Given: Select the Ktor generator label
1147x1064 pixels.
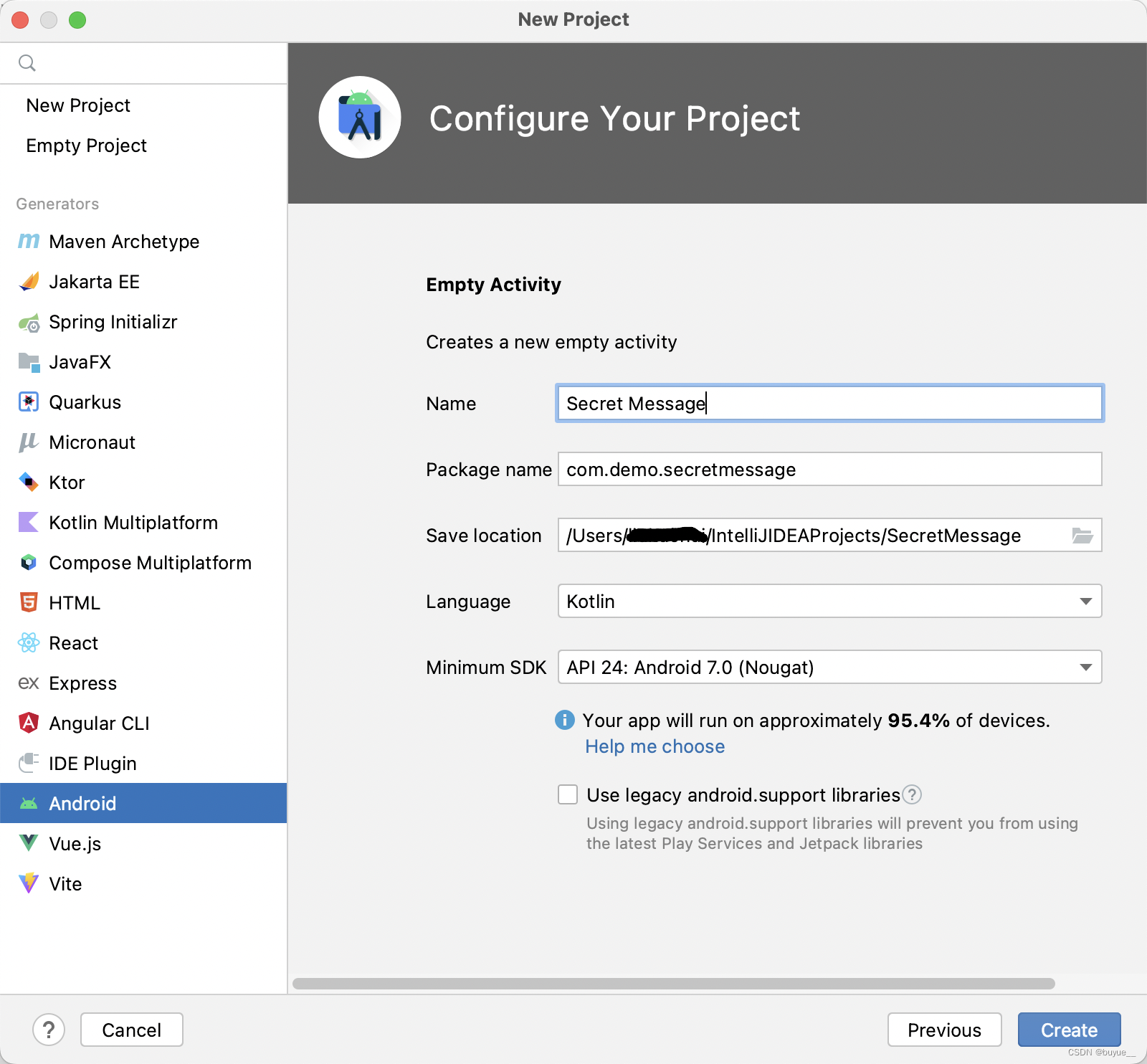Looking at the screenshot, I should [67, 483].
